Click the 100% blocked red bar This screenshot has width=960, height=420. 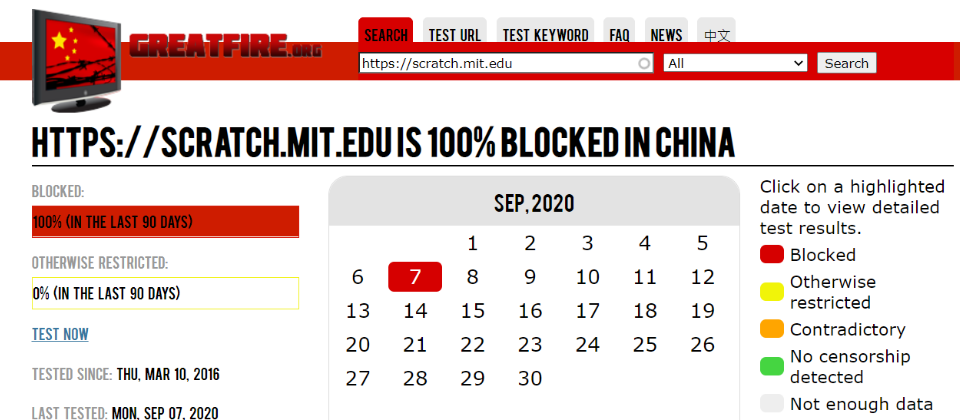165,222
